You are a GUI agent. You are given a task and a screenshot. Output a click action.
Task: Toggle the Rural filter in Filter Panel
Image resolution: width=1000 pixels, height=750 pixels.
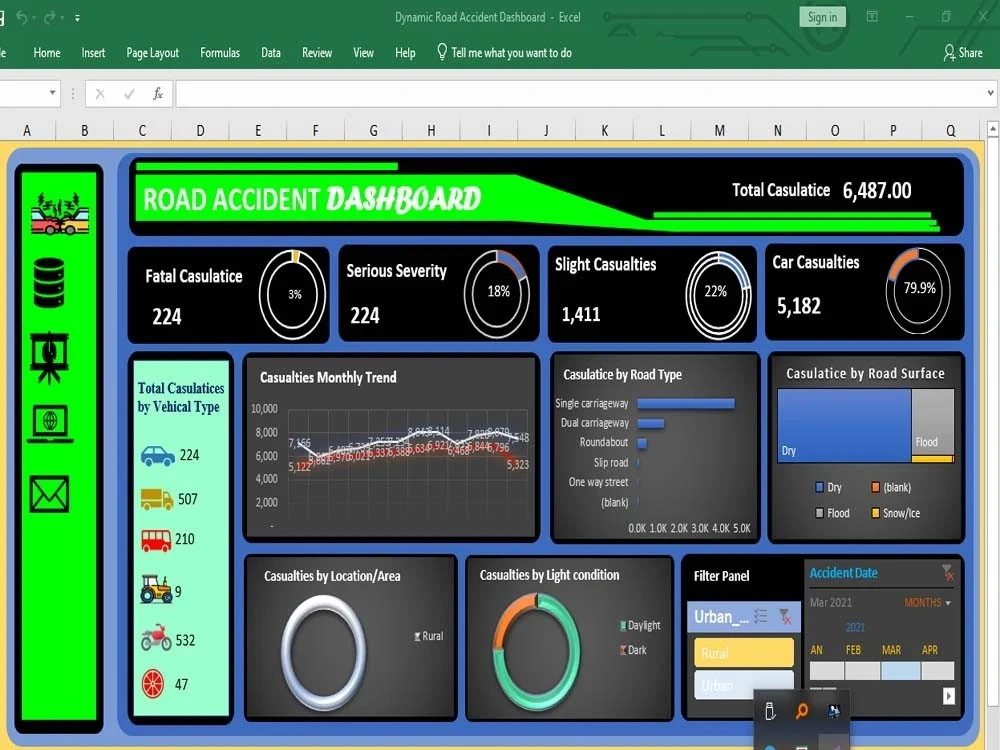[x=742, y=651]
